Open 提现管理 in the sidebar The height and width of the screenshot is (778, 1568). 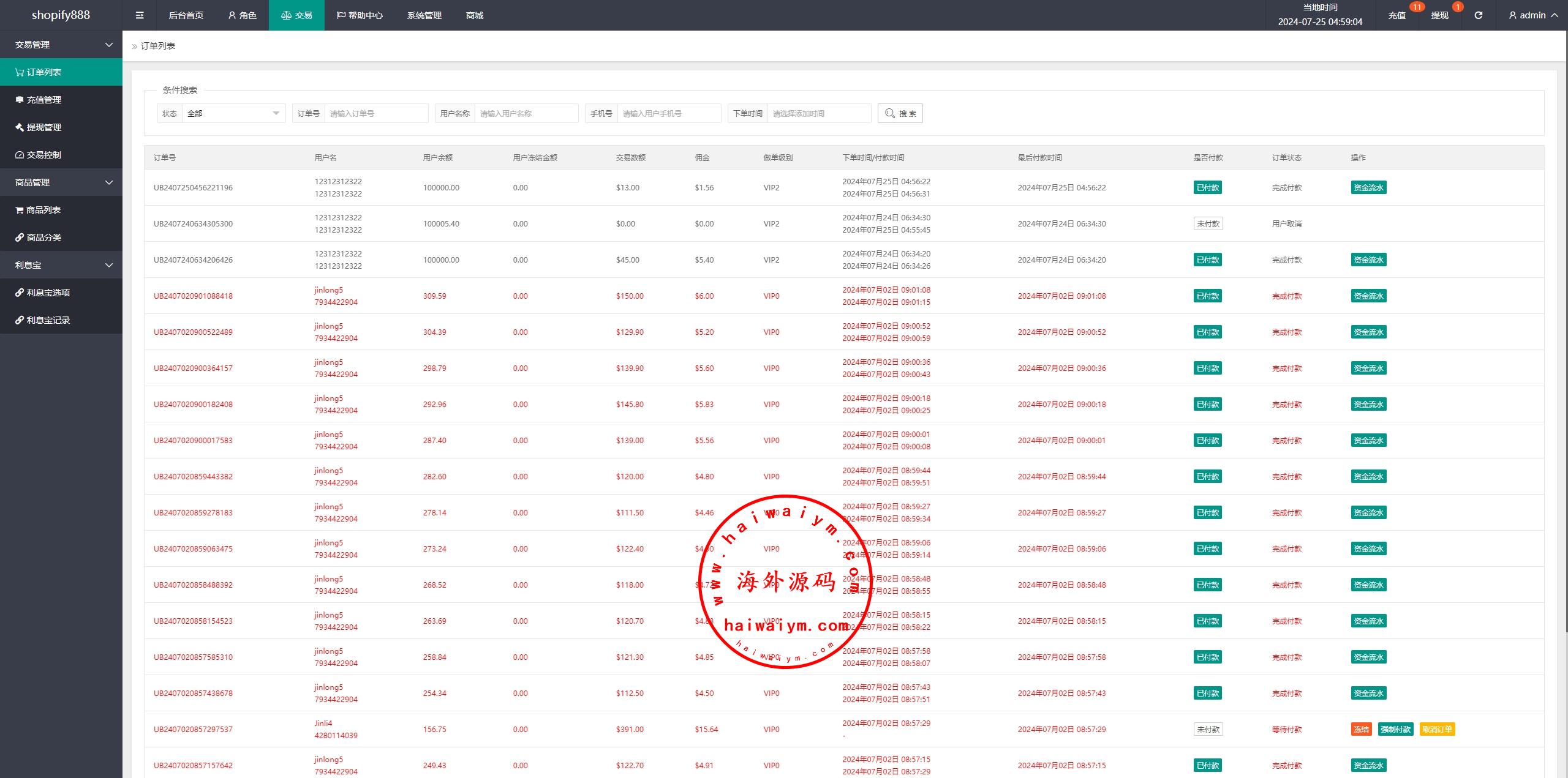tap(44, 127)
